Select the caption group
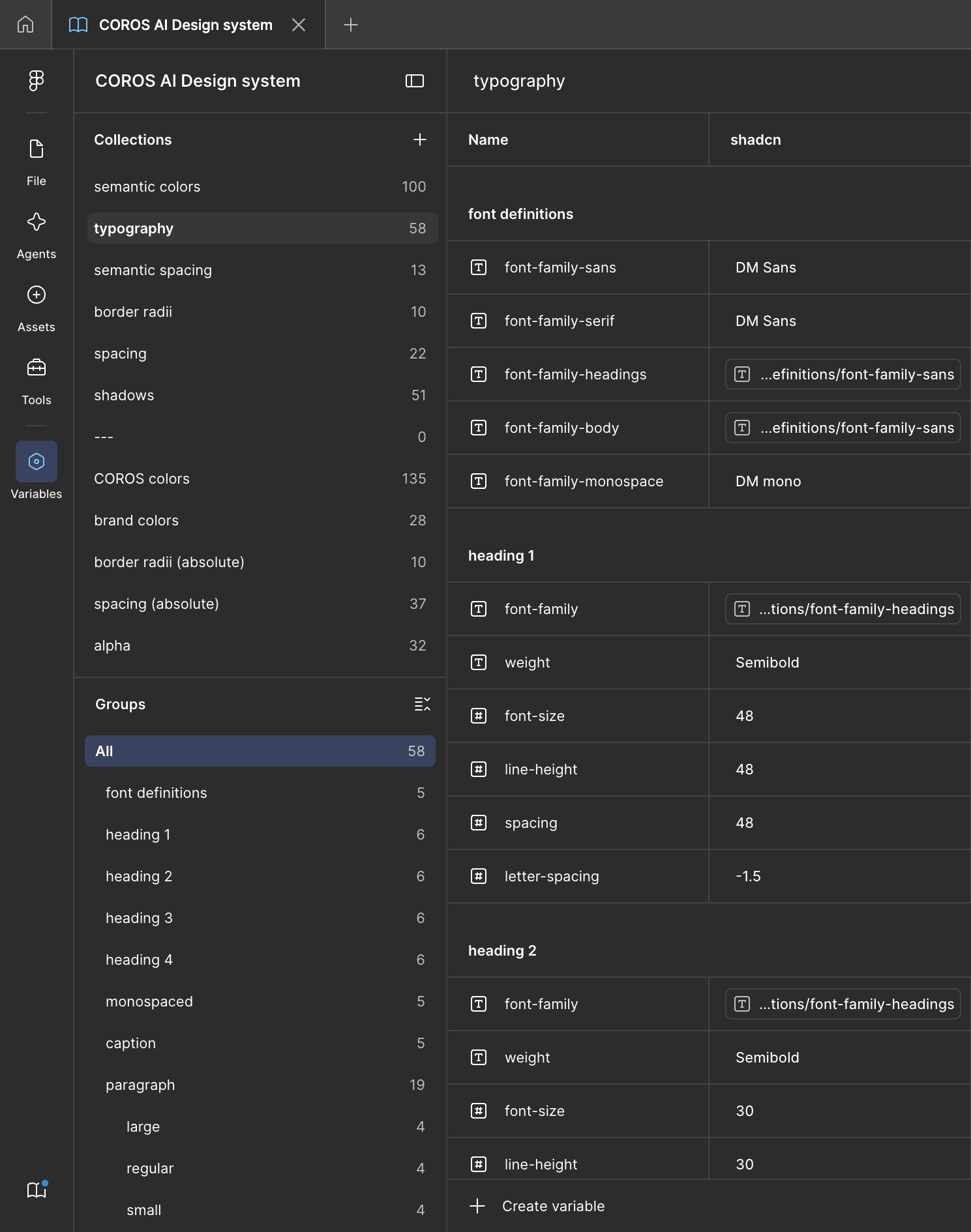 pos(260,1043)
